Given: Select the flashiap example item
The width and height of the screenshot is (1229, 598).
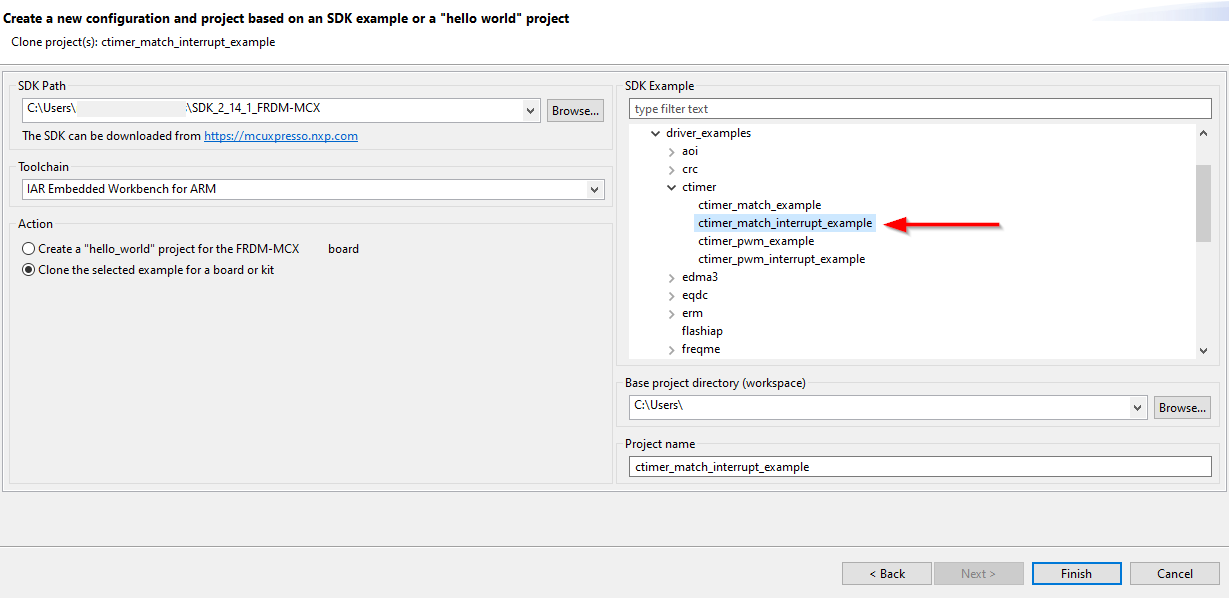Looking at the screenshot, I should click(x=702, y=331).
